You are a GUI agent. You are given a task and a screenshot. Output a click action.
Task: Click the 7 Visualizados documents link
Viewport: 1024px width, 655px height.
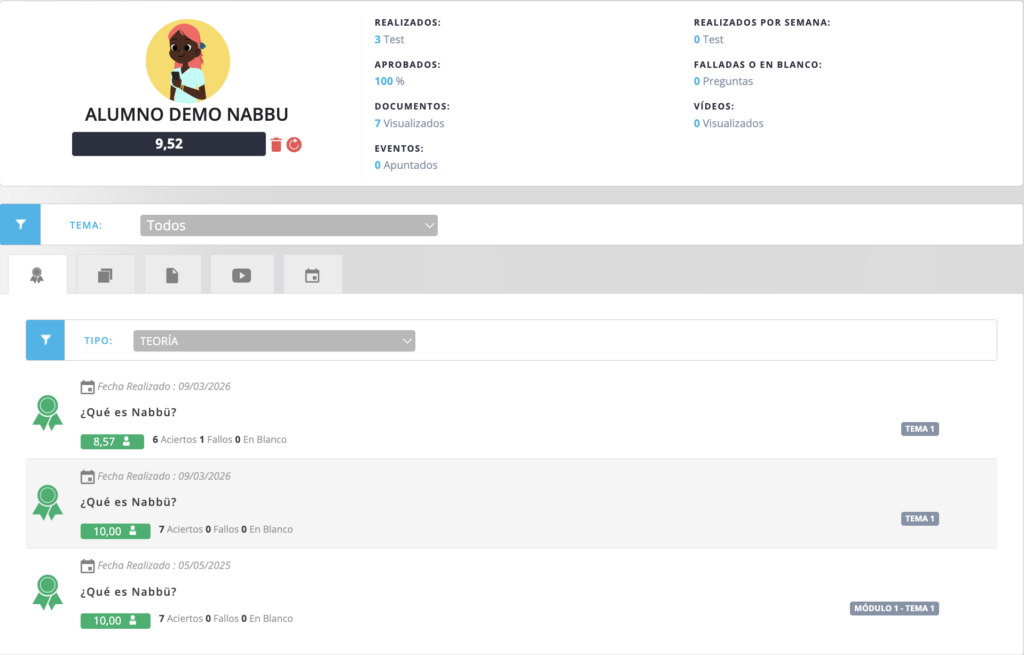(x=409, y=123)
